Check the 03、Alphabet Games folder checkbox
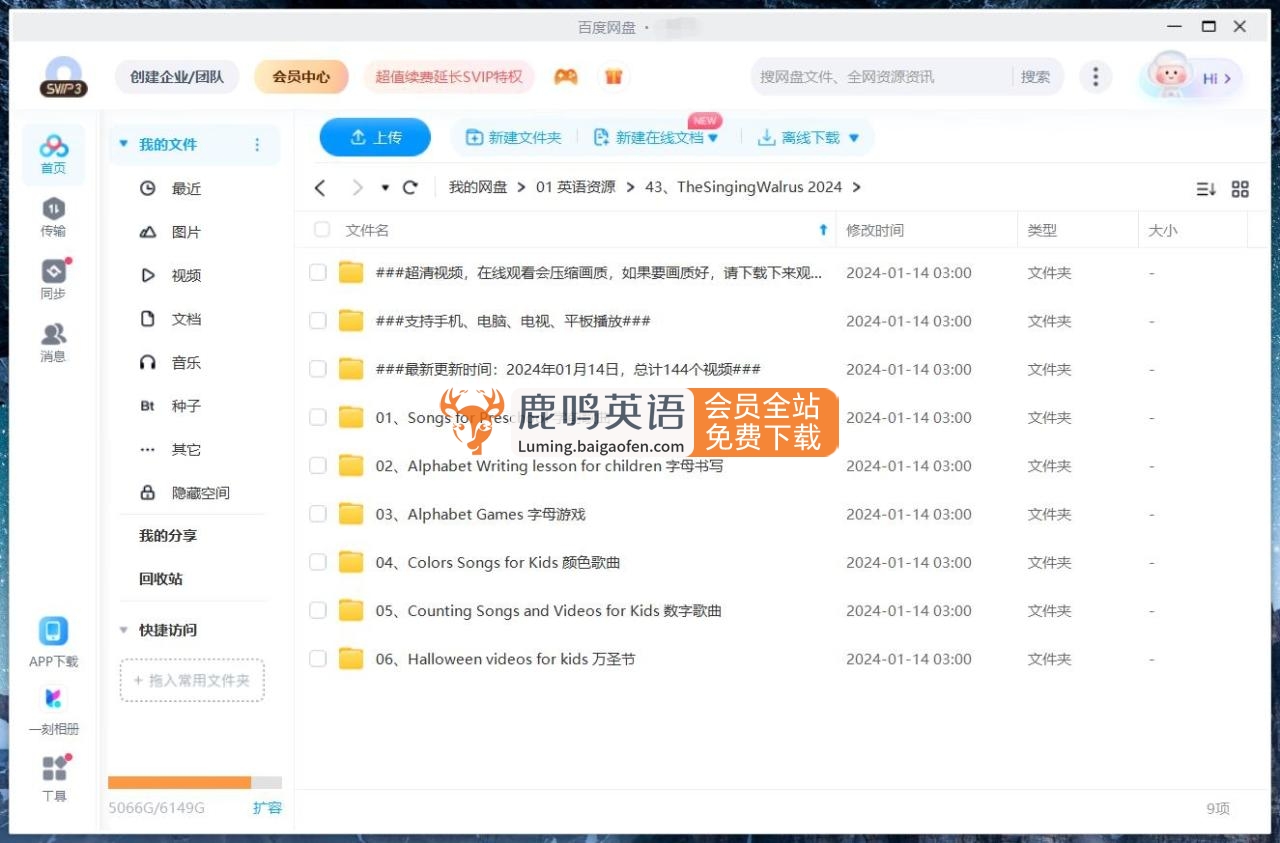Viewport: 1280px width, 843px height. (318, 514)
